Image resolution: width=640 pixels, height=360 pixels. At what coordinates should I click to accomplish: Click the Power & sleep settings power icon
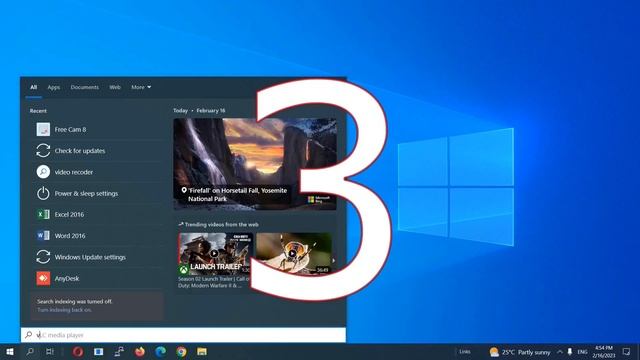[43, 193]
